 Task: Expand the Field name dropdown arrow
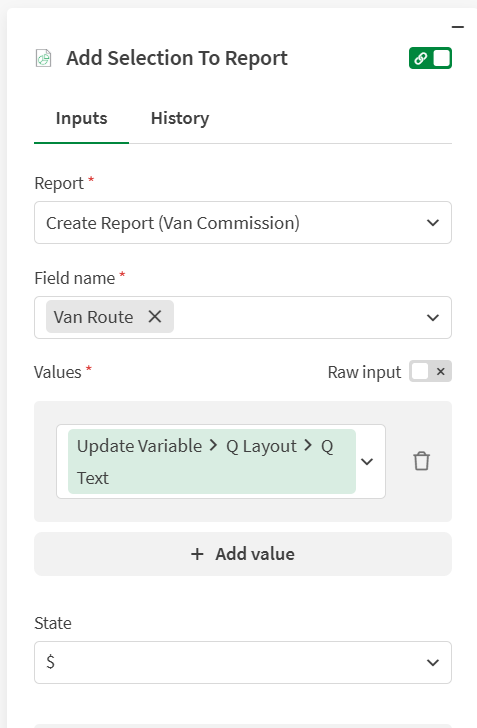pyautogui.click(x=433, y=318)
